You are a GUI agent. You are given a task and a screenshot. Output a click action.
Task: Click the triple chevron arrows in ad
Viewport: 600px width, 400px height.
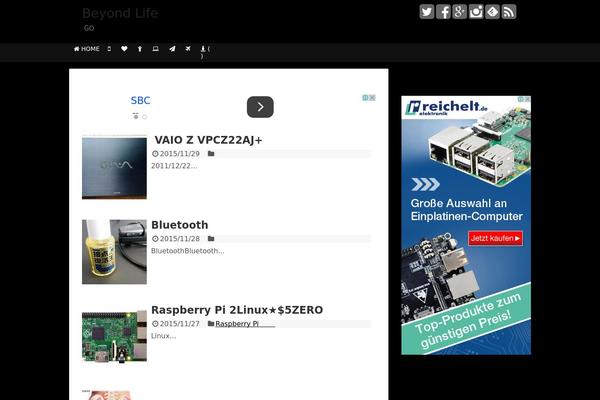click(425, 184)
